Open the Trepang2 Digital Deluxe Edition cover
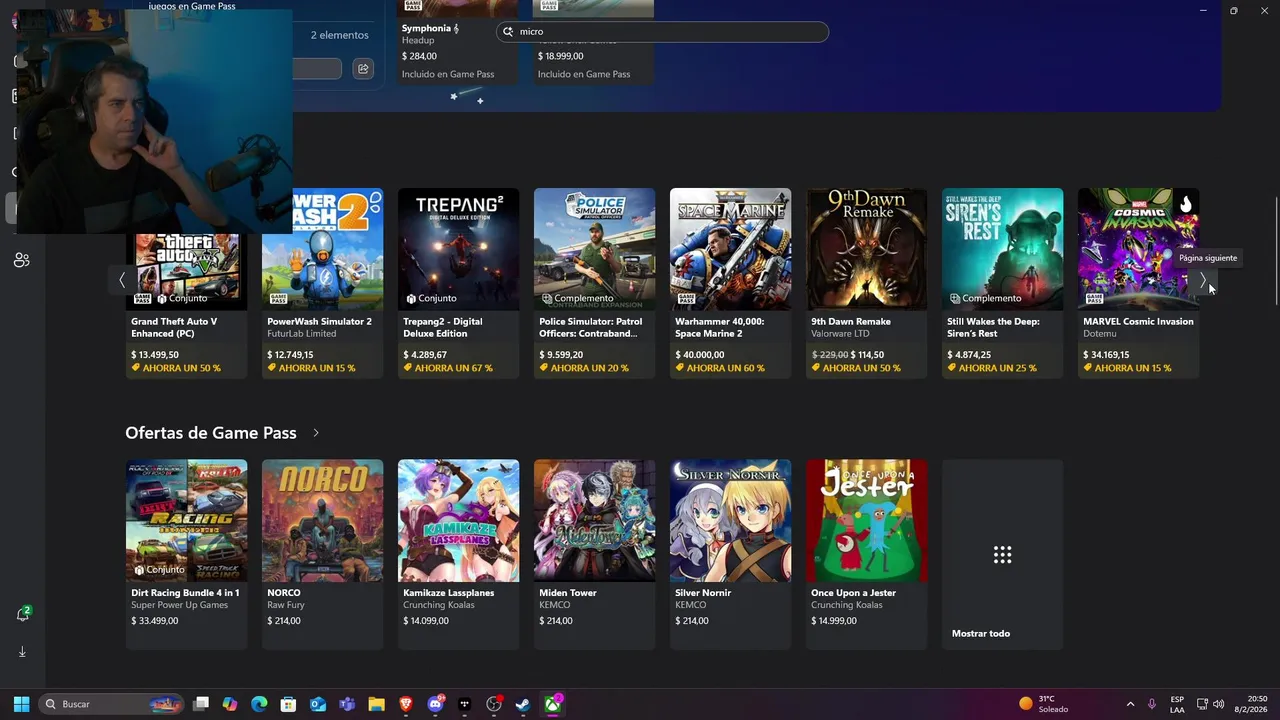The height and width of the screenshot is (720, 1280). point(458,249)
